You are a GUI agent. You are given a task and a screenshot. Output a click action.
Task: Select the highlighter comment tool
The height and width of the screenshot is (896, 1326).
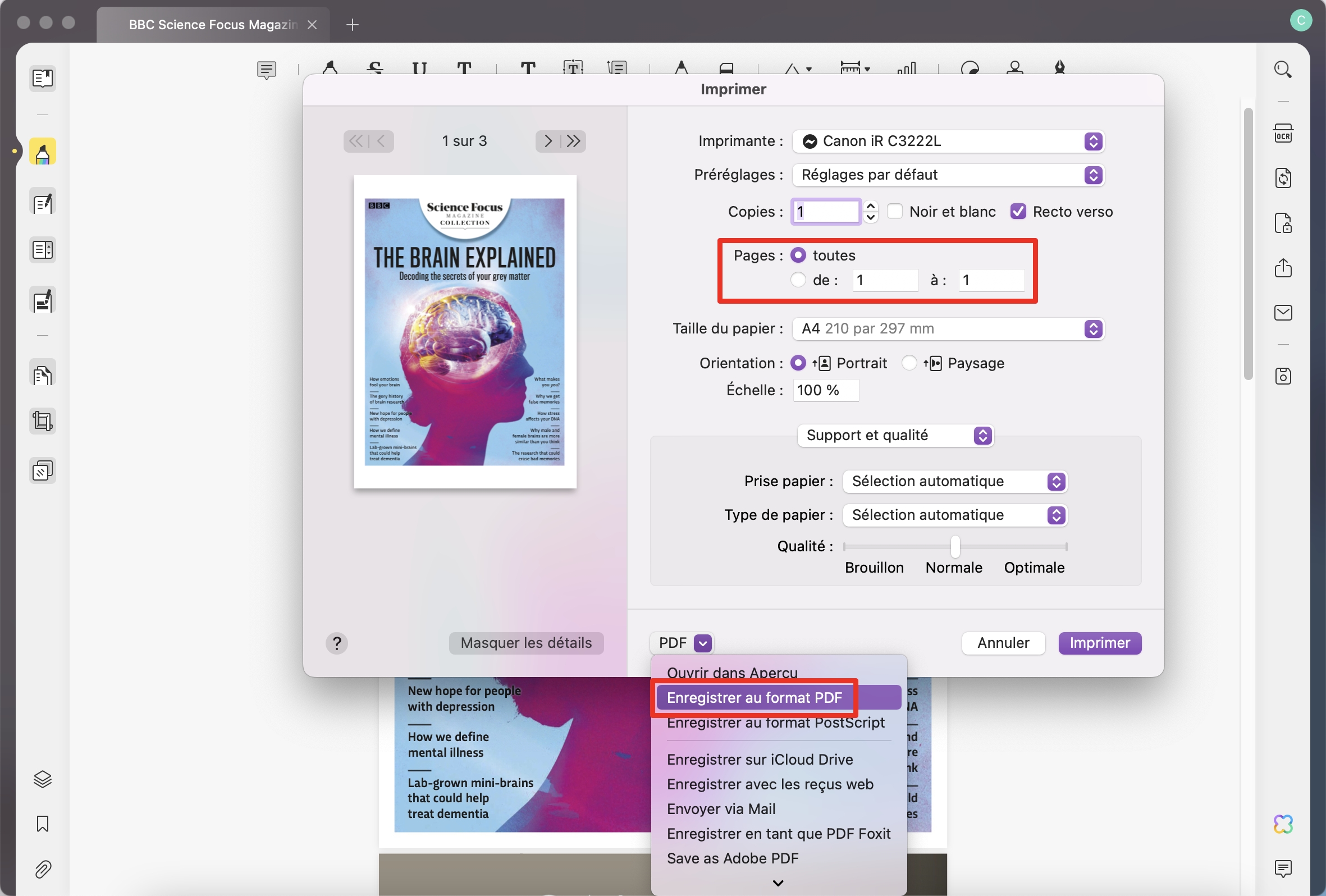coord(42,152)
